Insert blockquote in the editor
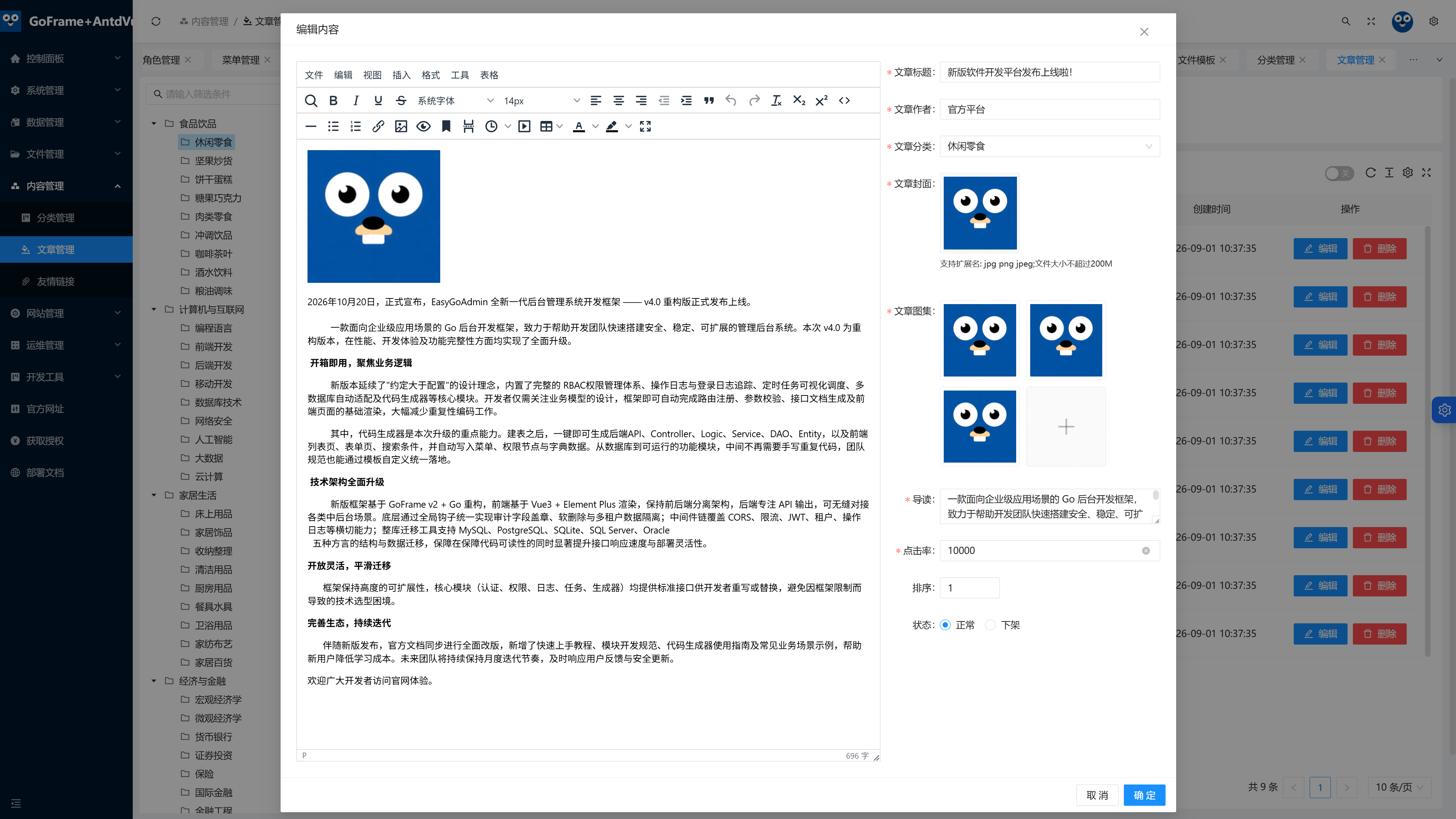This screenshot has width=1456, height=819. (x=709, y=100)
